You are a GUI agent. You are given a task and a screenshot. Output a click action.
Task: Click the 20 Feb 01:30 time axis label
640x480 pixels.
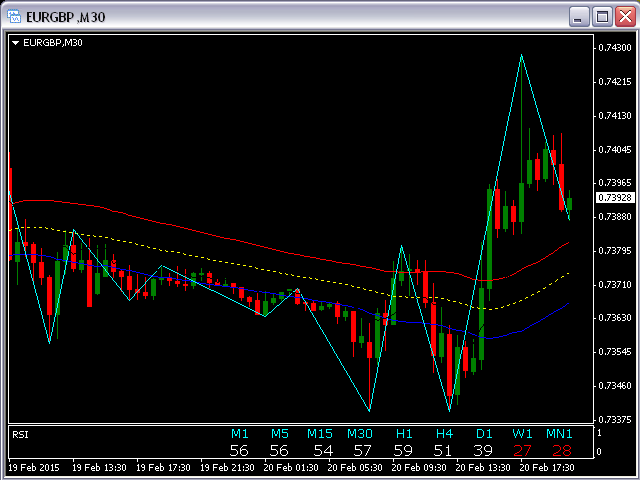click(291, 468)
